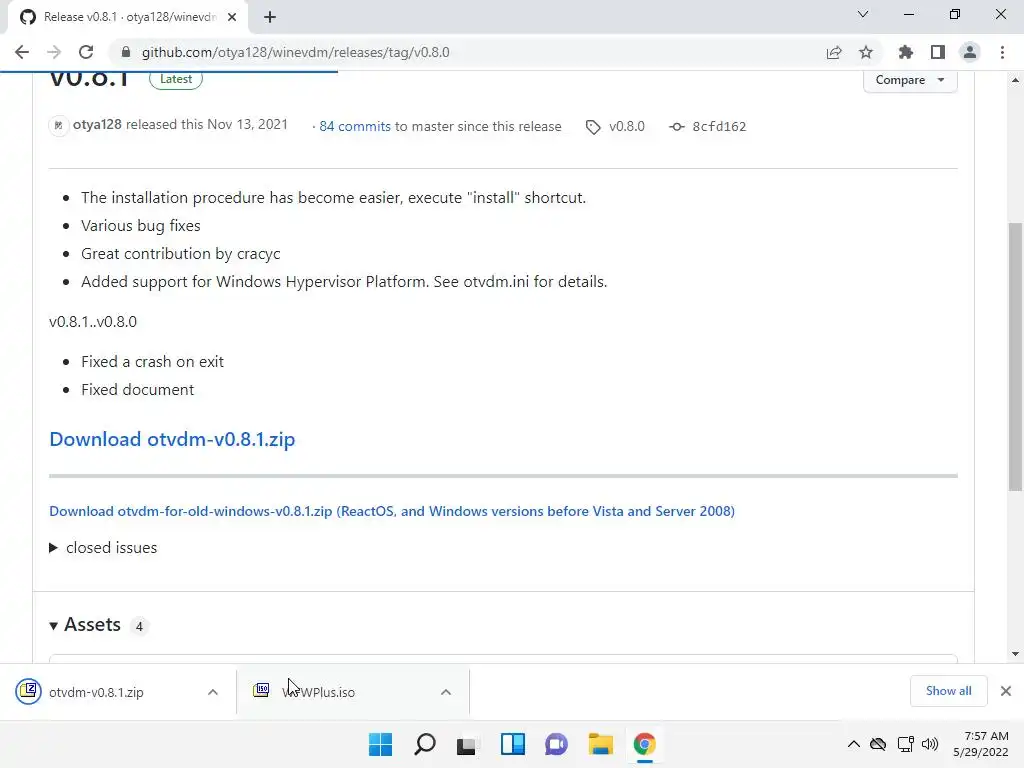This screenshot has width=1024, height=768.
Task: Click the Latest release badge
Action: tap(176, 79)
